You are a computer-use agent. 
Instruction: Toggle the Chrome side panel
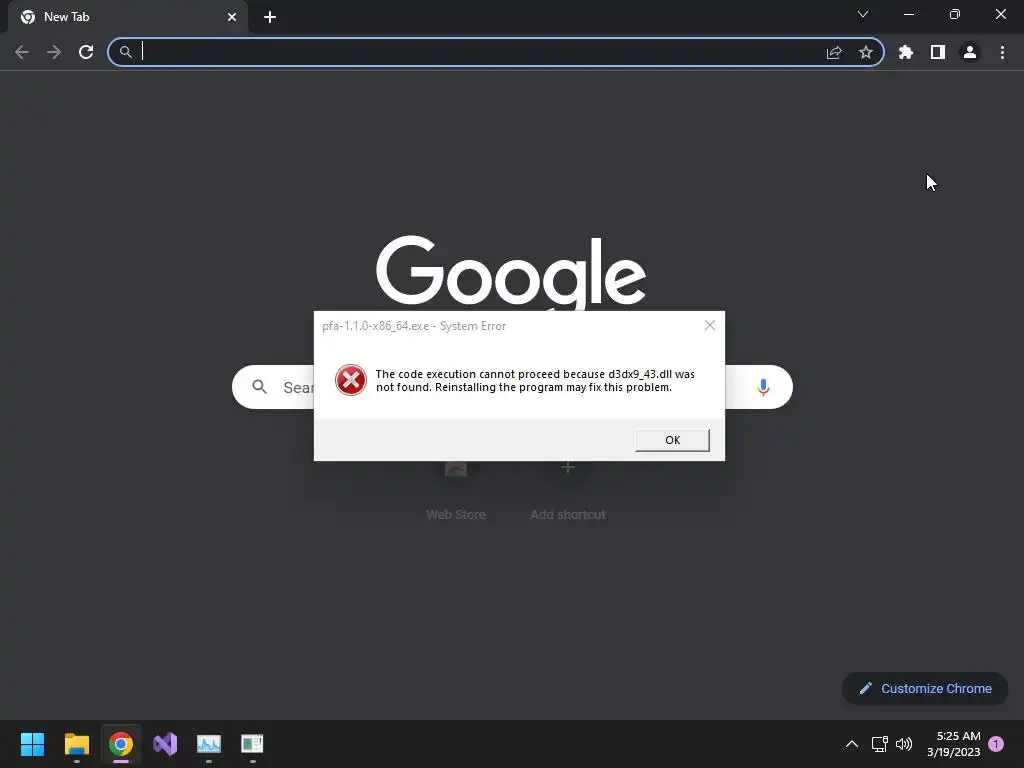click(938, 52)
